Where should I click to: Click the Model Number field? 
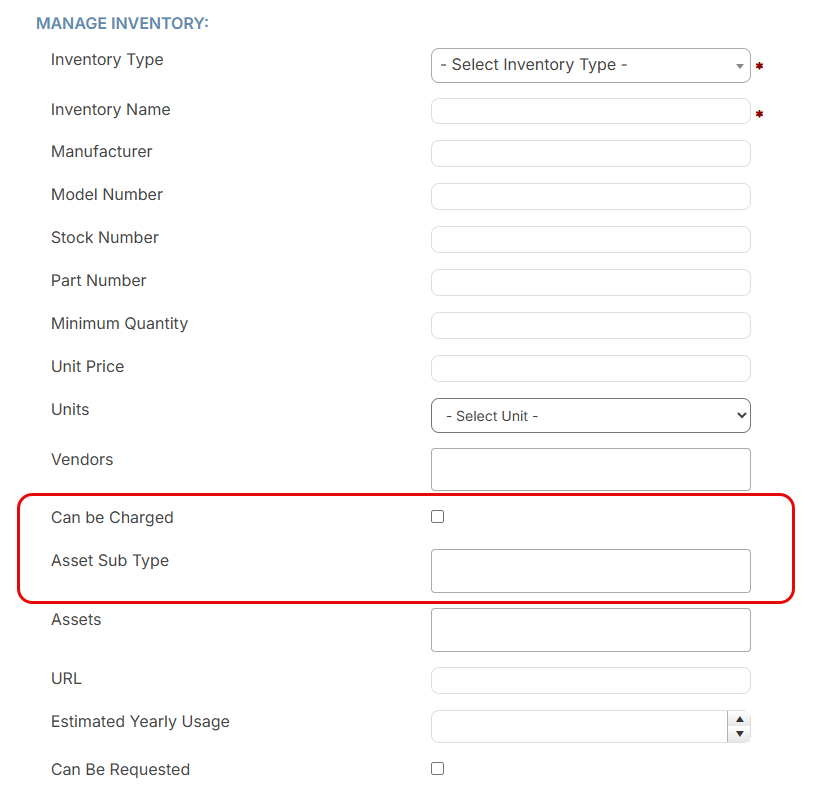click(590, 196)
